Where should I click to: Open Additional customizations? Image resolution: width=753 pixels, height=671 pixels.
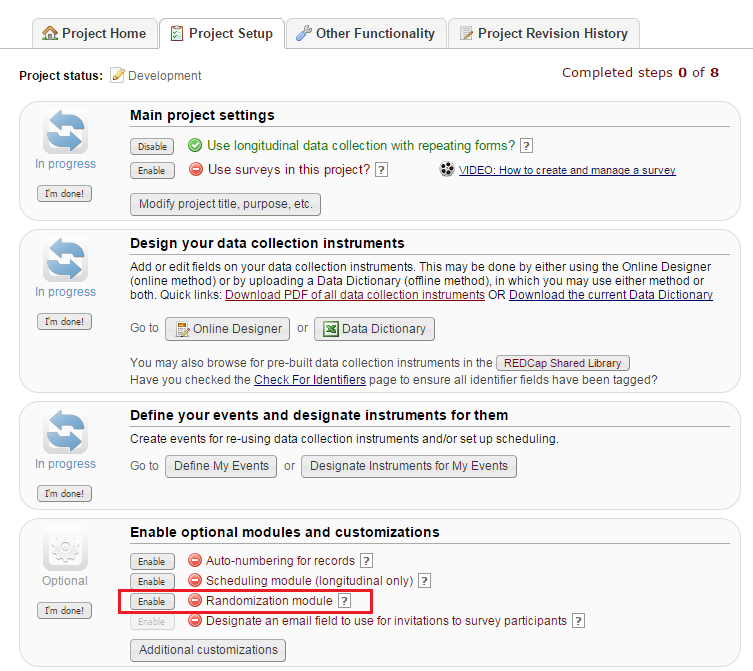coord(208,650)
